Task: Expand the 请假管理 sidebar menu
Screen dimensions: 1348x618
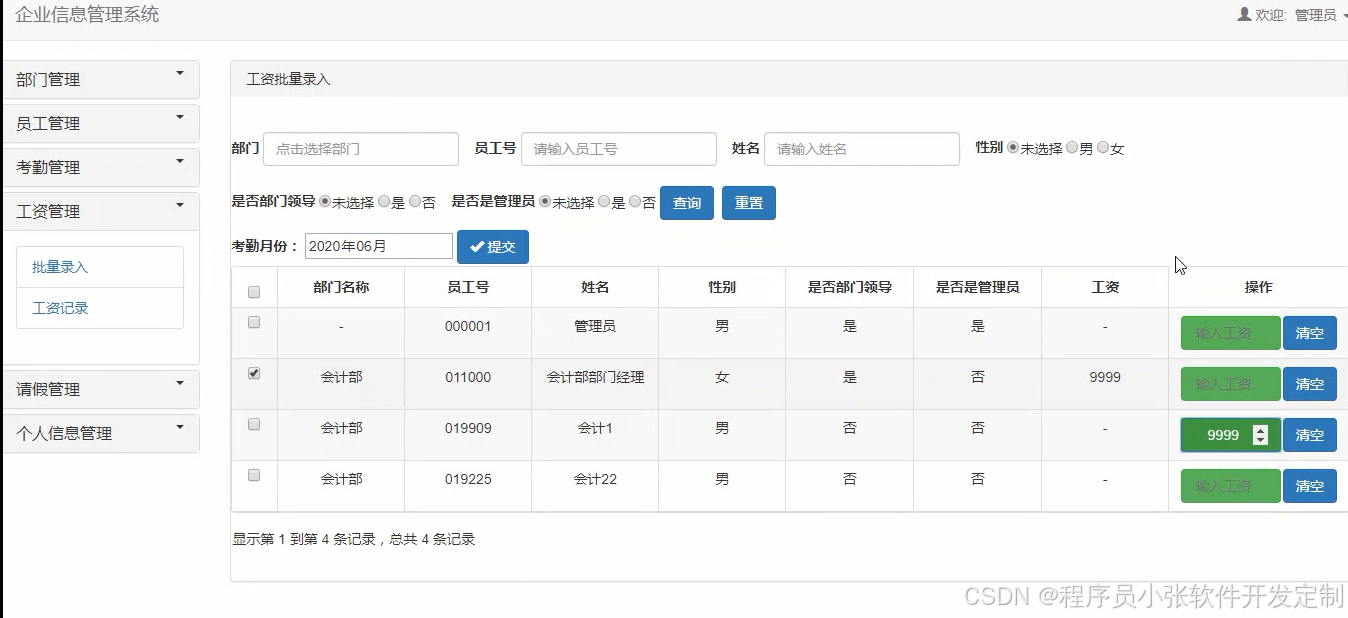Action: pos(100,389)
